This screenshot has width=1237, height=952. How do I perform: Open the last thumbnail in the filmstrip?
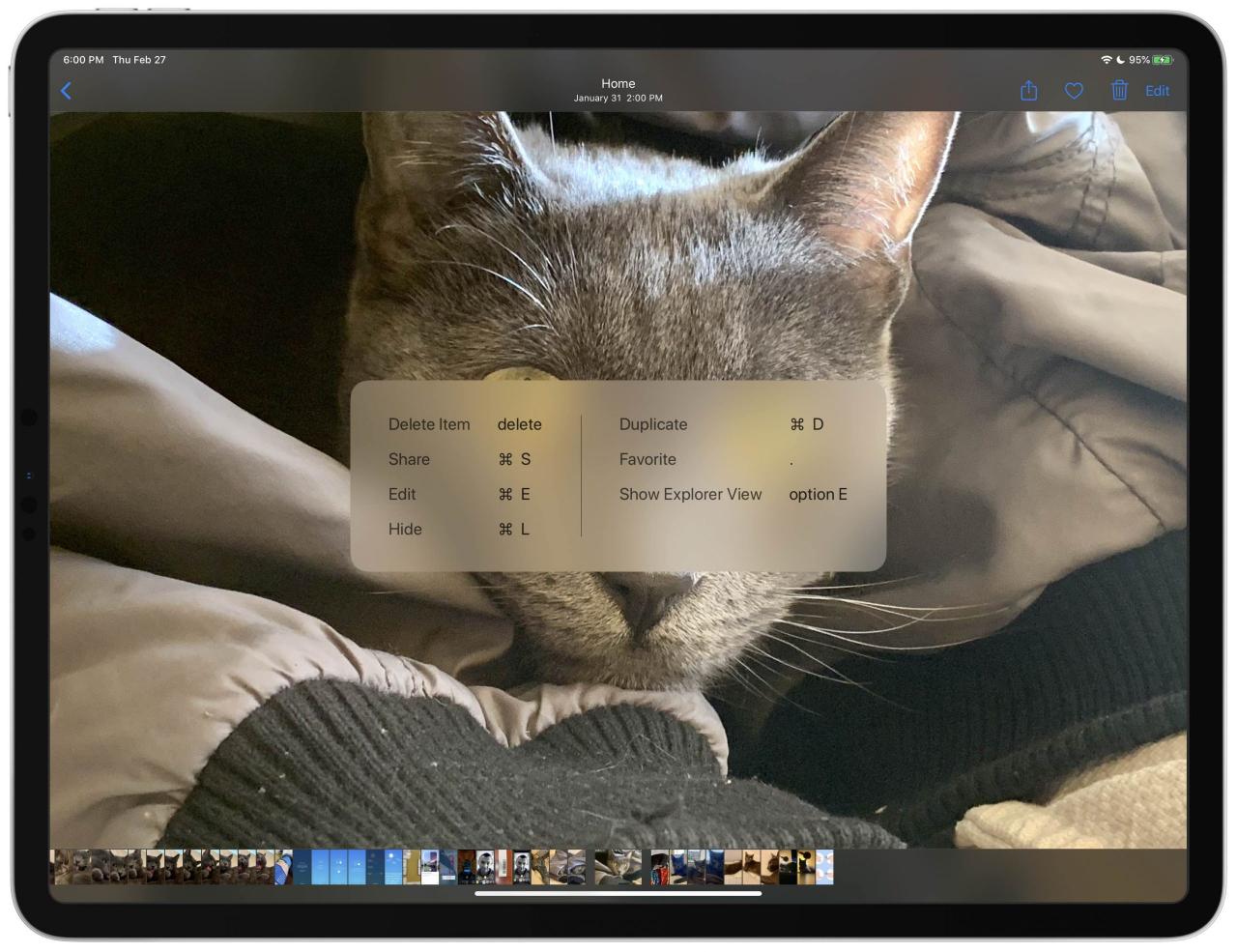(x=824, y=867)
